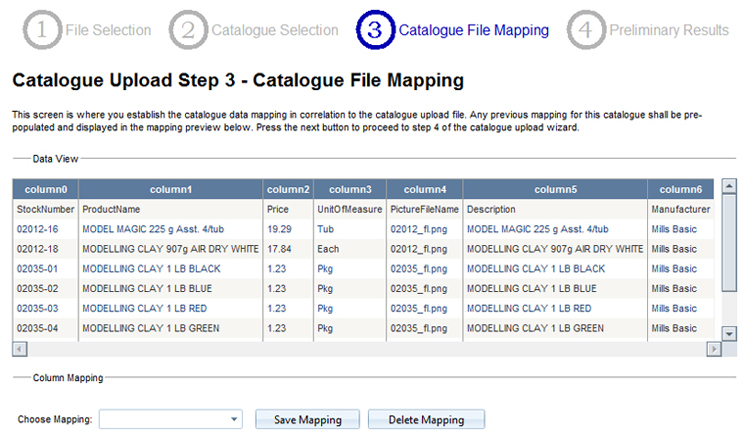
Task: Click the vertical scrollbar track of the table
Action: click(x=729, y=260)
